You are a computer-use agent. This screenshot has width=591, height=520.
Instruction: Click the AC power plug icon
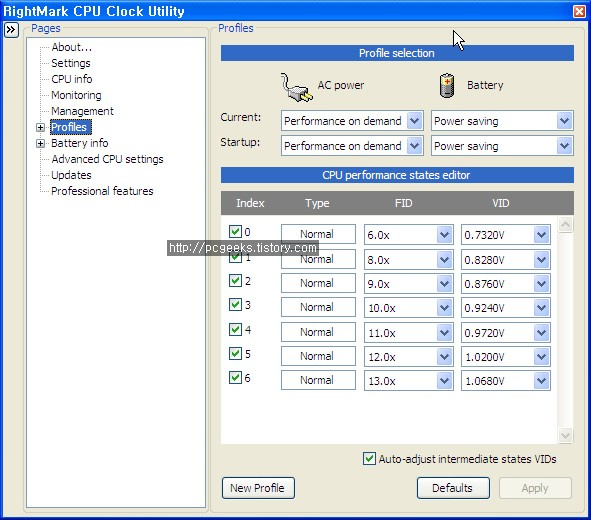tap(297, 88)
